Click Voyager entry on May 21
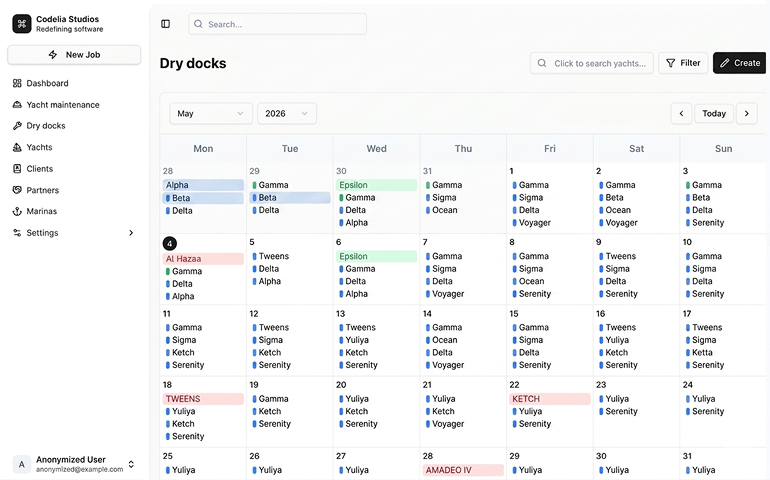This screenshot has width=770, height=480. click(445, 424)
